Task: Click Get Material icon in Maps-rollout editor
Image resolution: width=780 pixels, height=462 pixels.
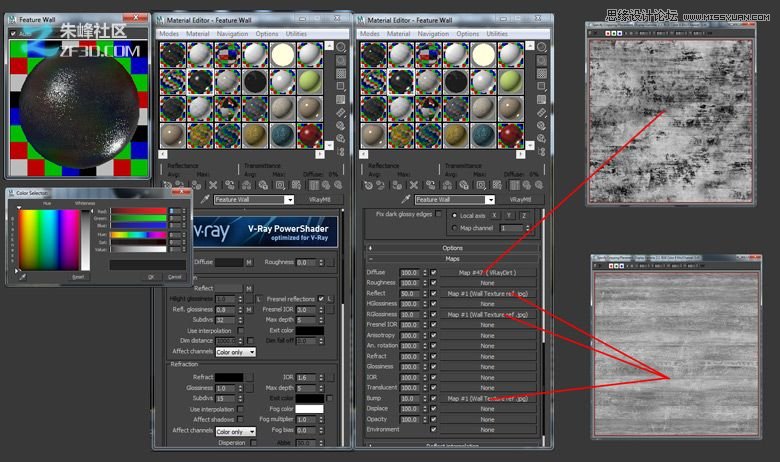Action: coord(368,185)
